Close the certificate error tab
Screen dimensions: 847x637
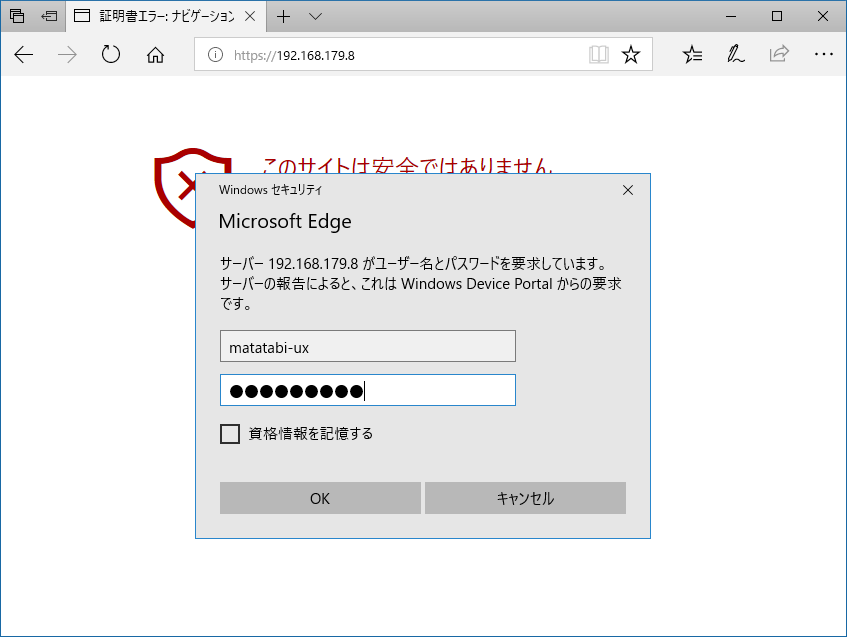(x=250, y=16)
